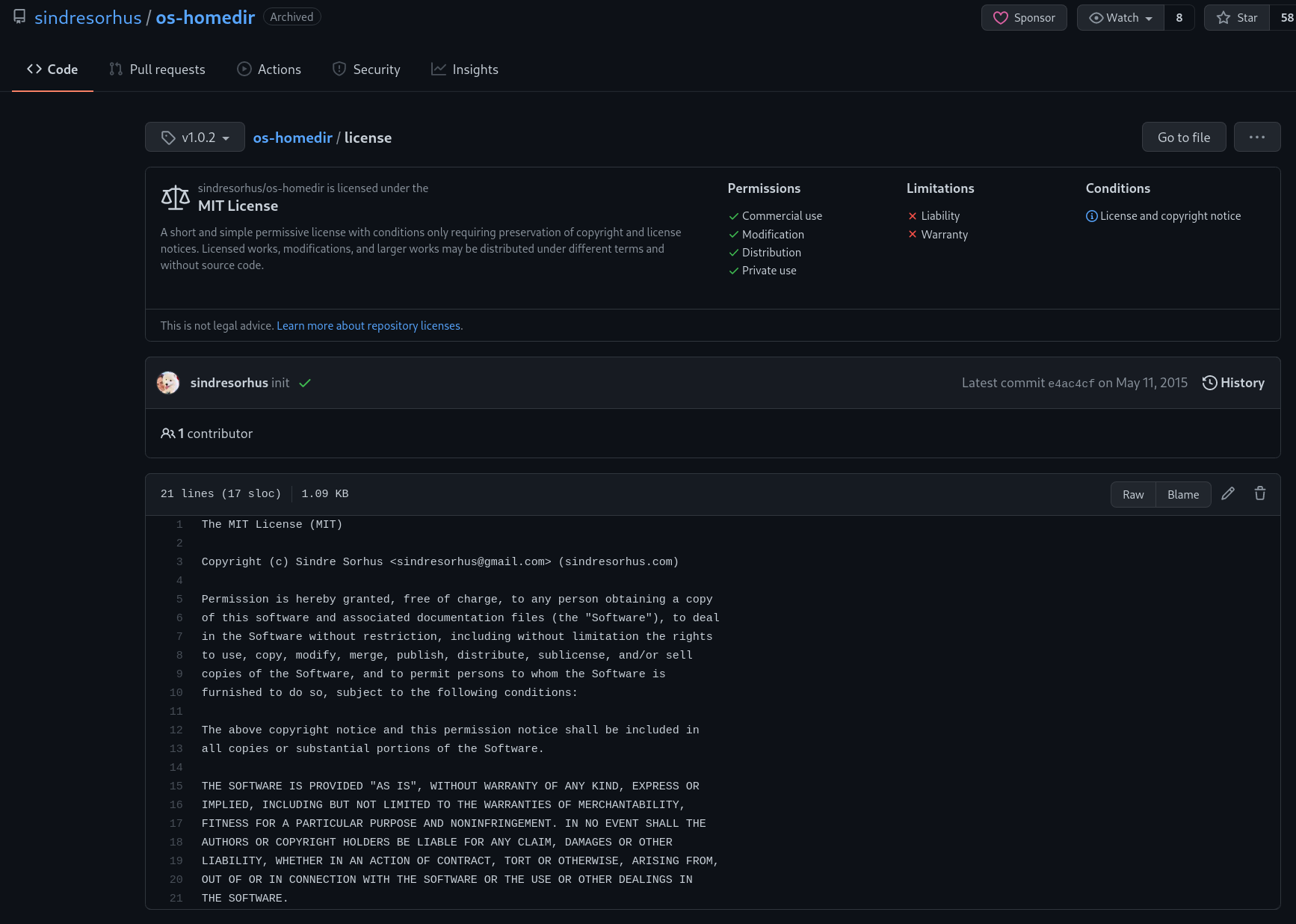Viewport: 1296px width, 924px height.
Task: Open the ellipsis more options menu
Action: [x=1257, y=137]
